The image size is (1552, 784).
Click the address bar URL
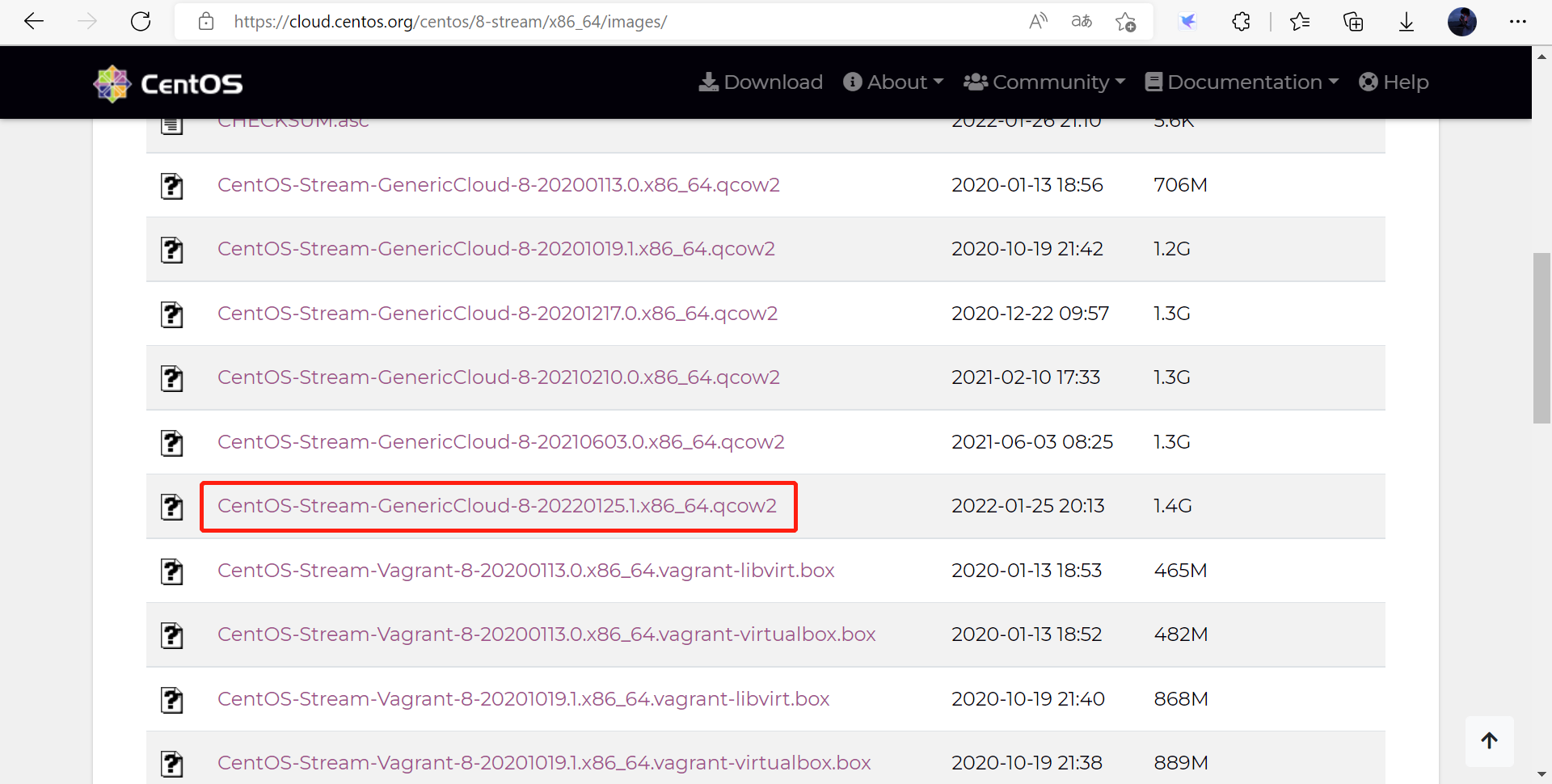(x=450, y=22)
